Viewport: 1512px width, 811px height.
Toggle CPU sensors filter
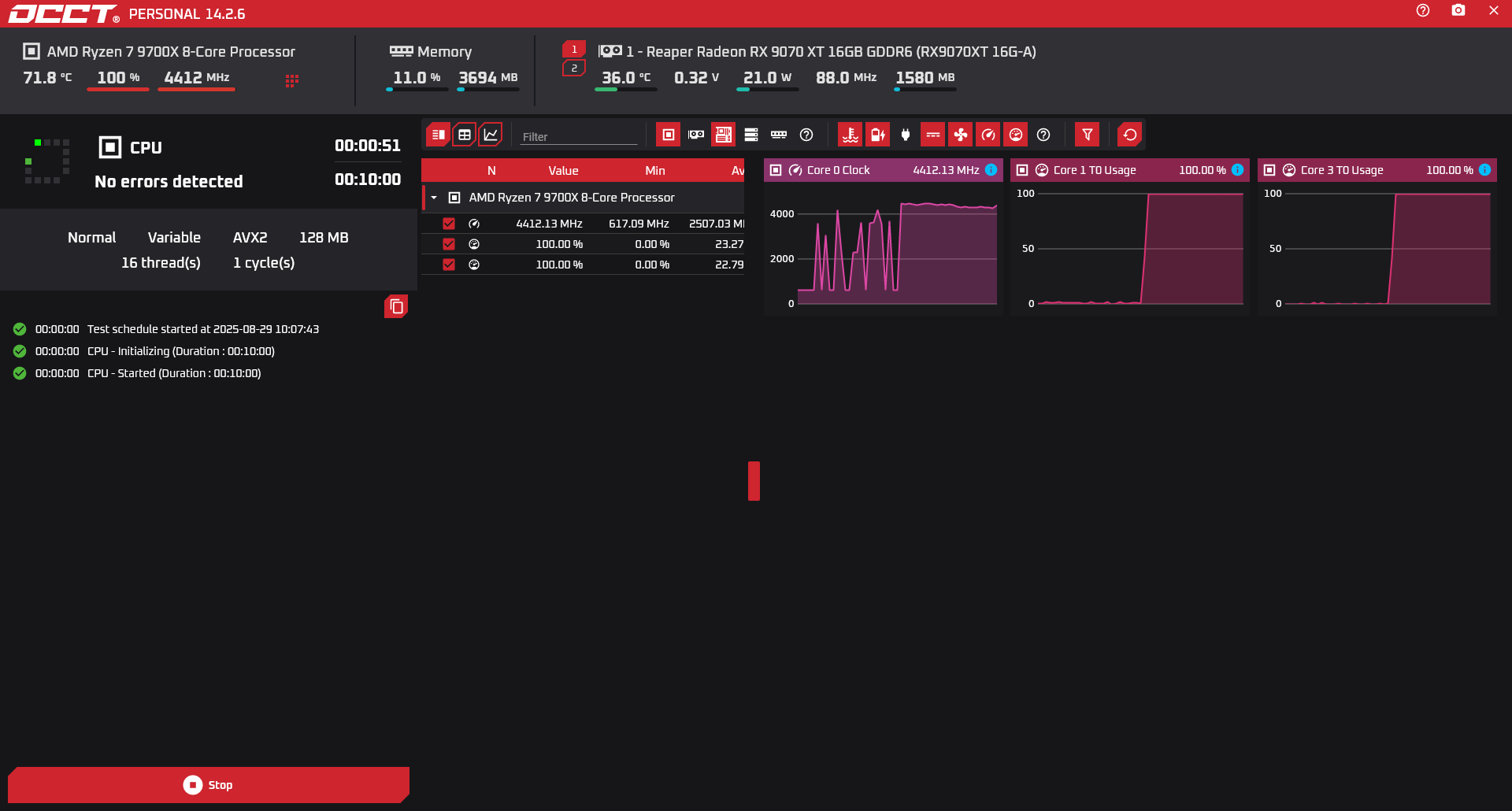(x=668, y=135)
